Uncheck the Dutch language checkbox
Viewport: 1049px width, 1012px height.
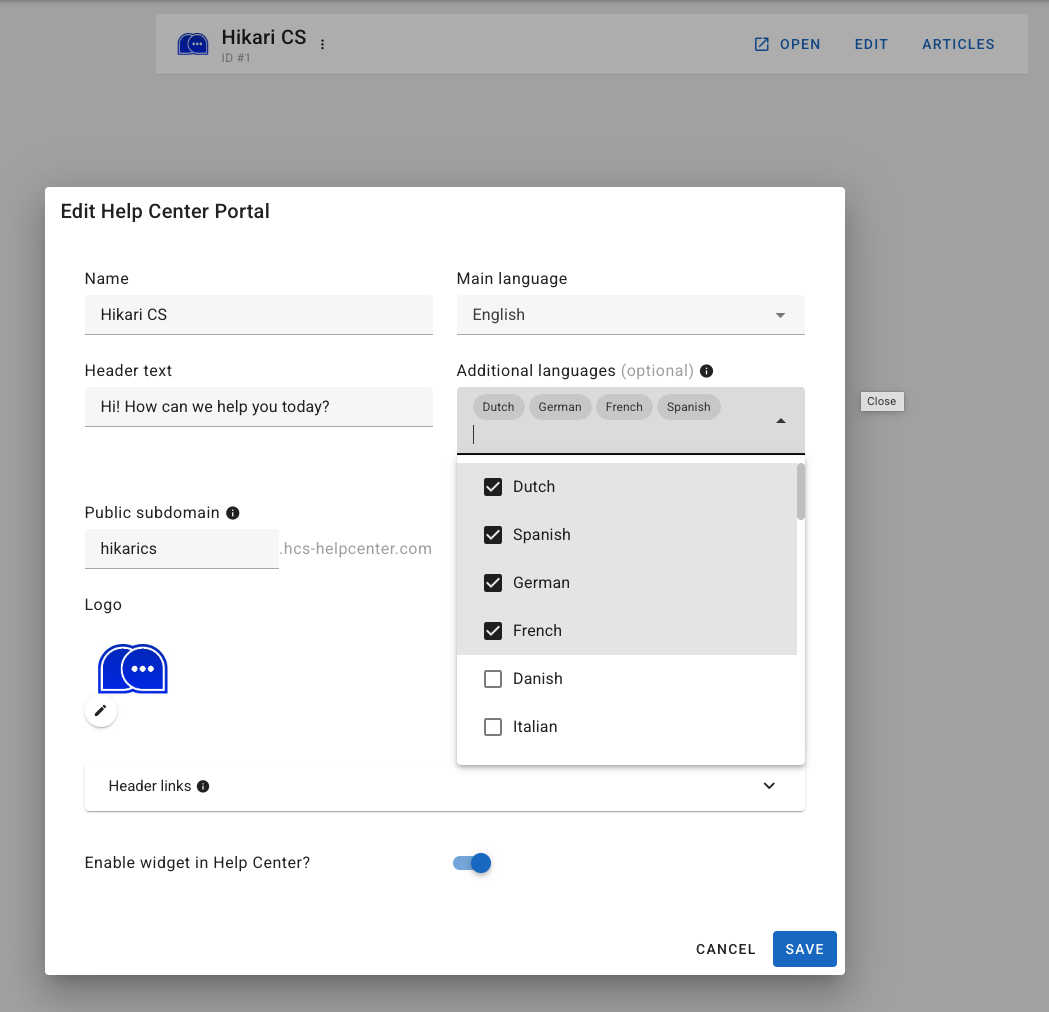point(493,487)
